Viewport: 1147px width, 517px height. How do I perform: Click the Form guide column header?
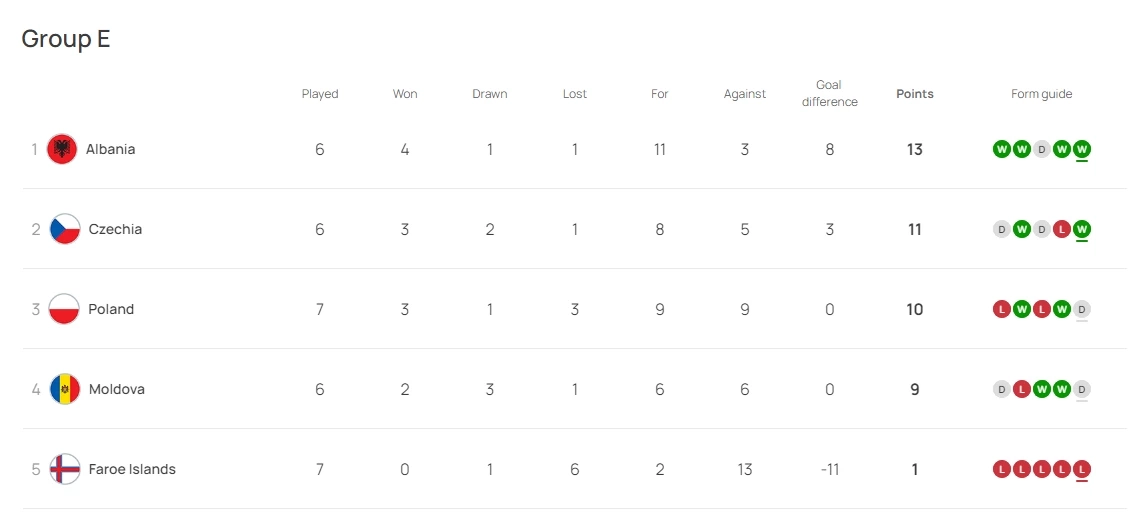pos(1041,94)
